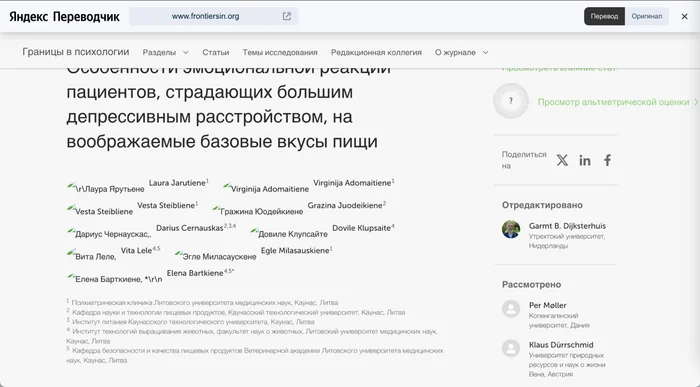Open author Laura Jarutiene link
The height and width of the screenshot is (387, 700).
[177, 183]
